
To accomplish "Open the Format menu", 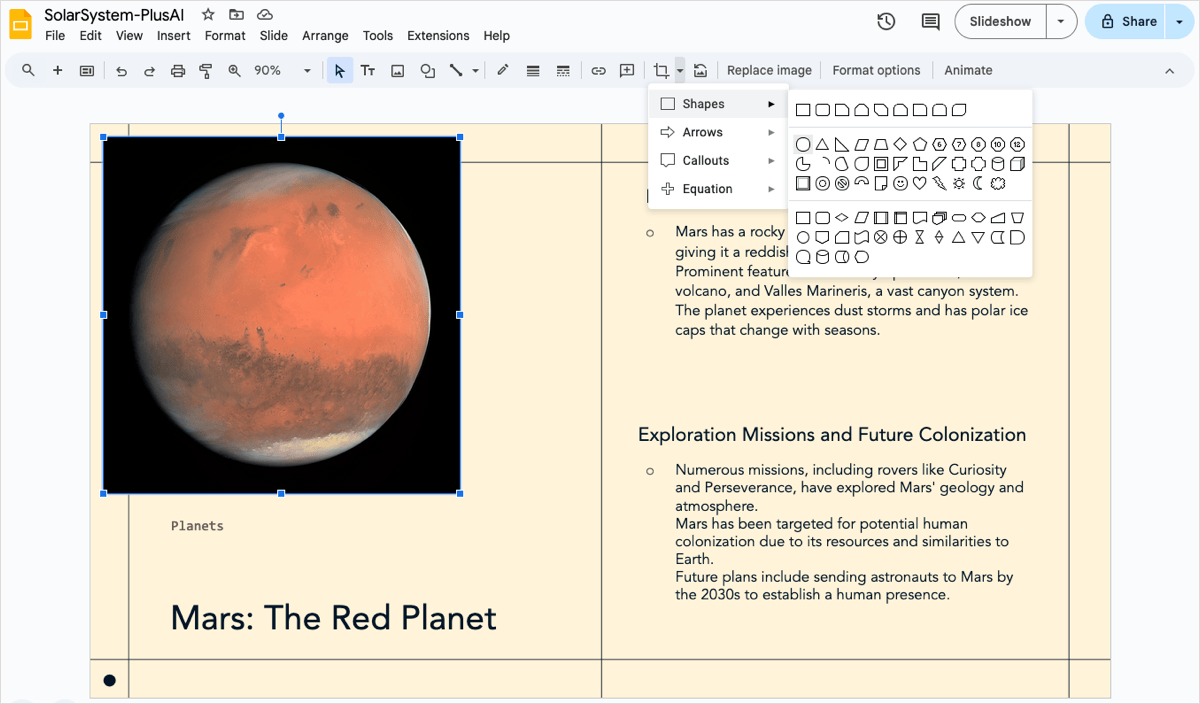I will point(225,36).
